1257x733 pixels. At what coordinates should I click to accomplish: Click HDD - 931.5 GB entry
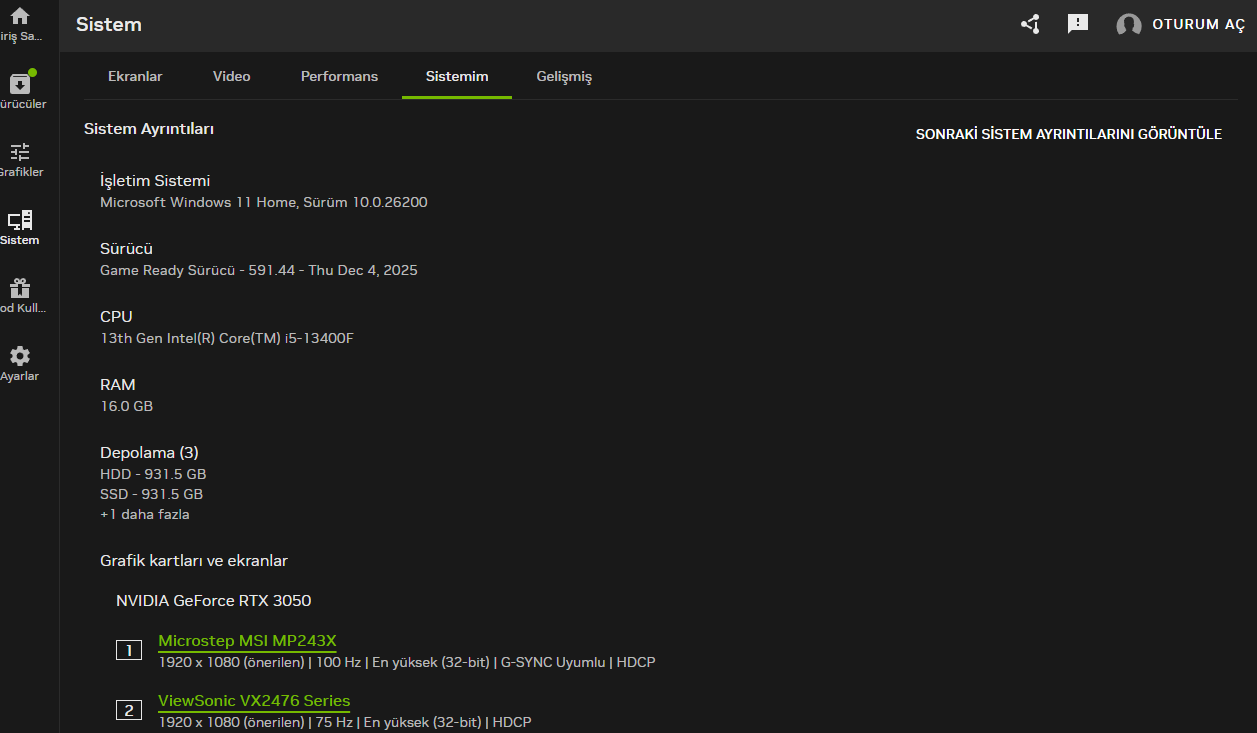click(x=153, y=474)
